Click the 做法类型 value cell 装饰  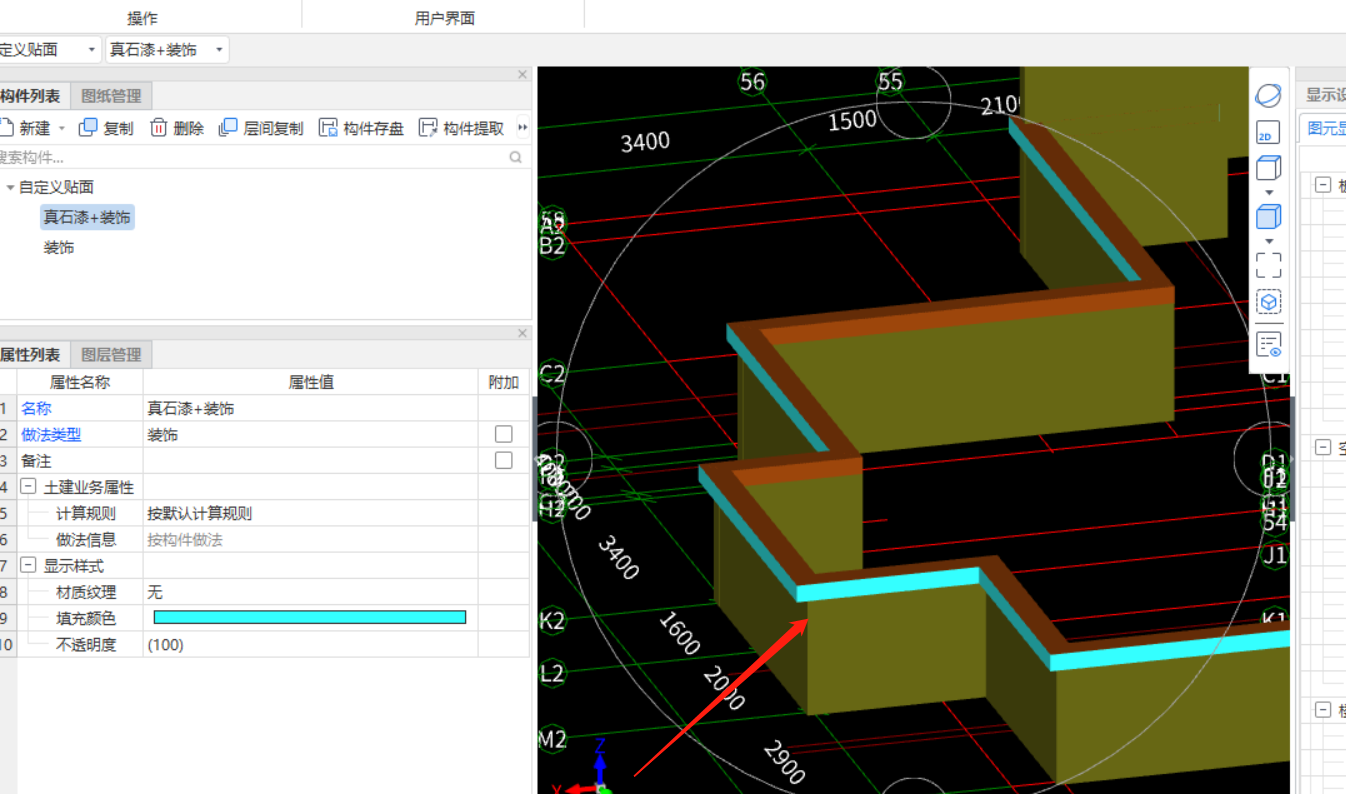[x=310, y=434]
